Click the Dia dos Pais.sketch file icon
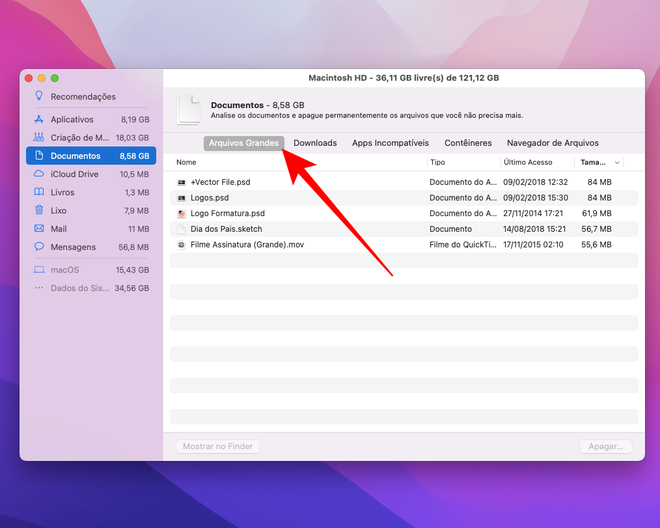Screen dimensions: 660x528 tap(181, 229)
